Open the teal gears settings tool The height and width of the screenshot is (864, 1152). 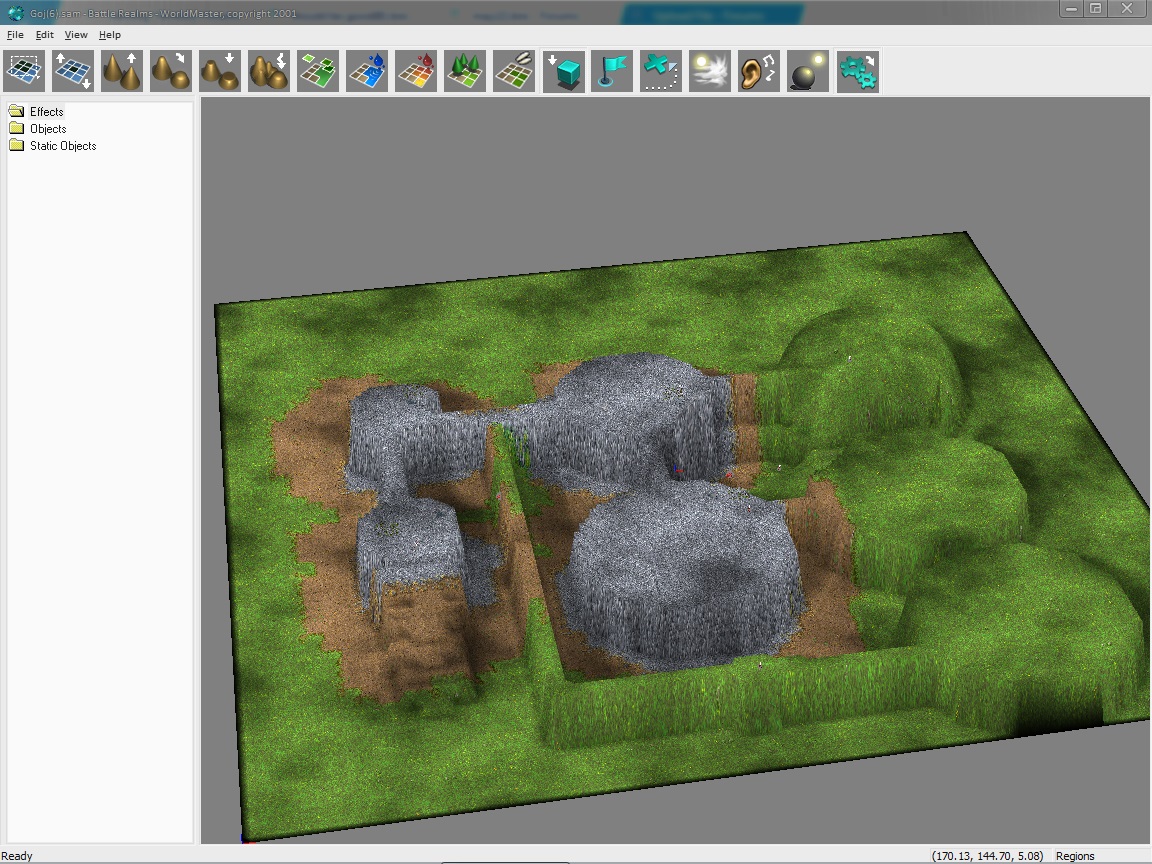858,71
